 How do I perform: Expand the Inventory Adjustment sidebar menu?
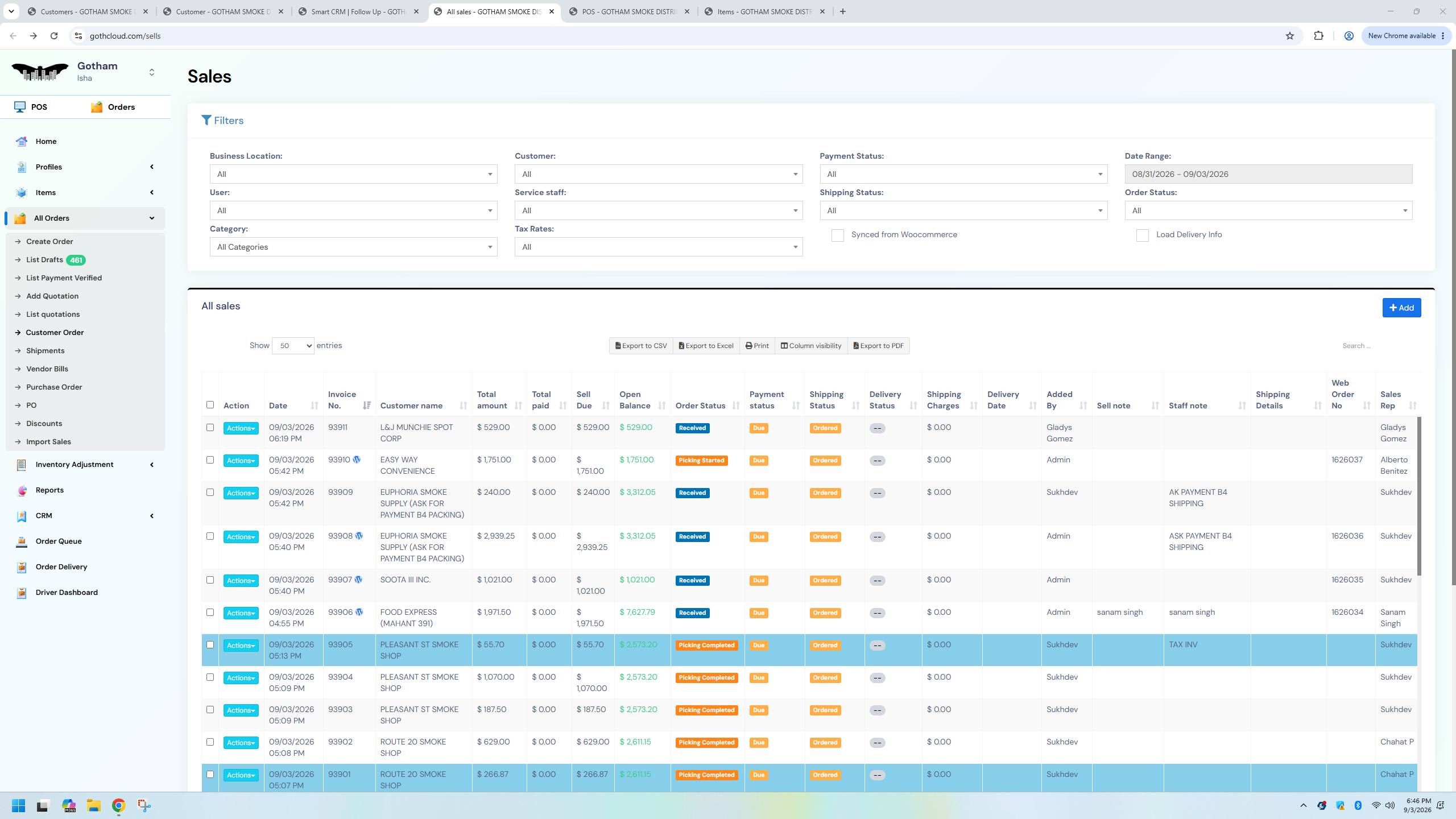pos(85,465)
